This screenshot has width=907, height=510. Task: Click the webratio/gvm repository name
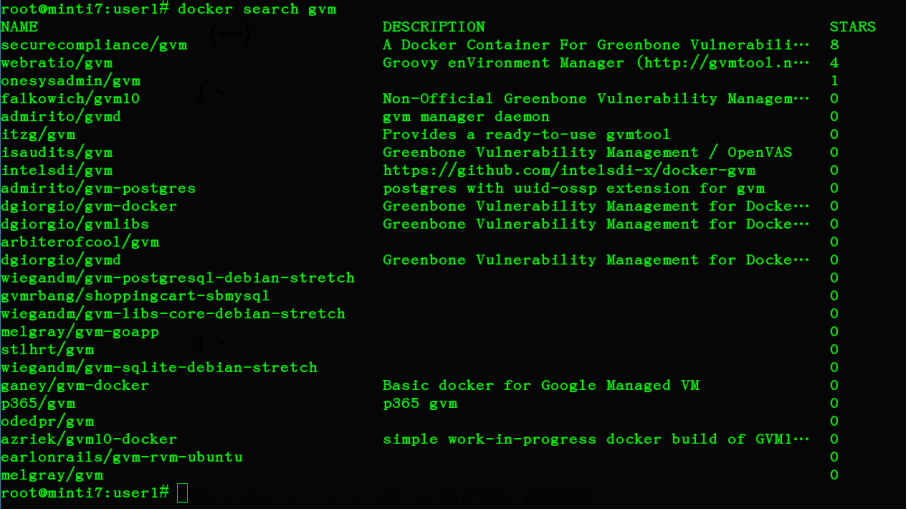tap(57, 63)
